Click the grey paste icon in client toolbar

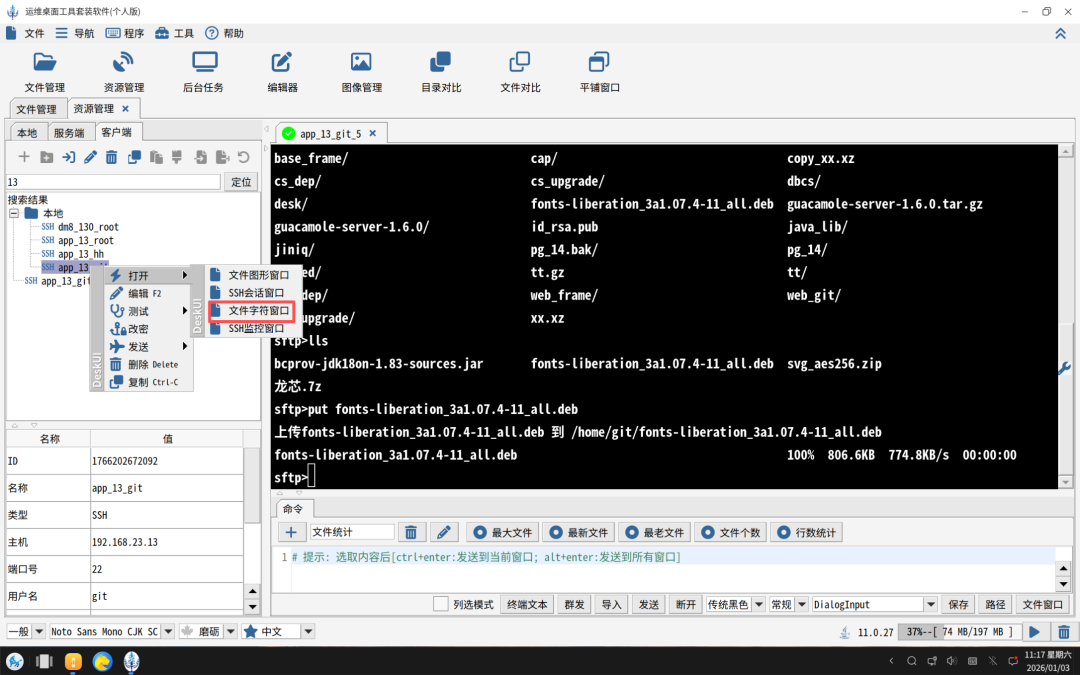coord(156,157)
